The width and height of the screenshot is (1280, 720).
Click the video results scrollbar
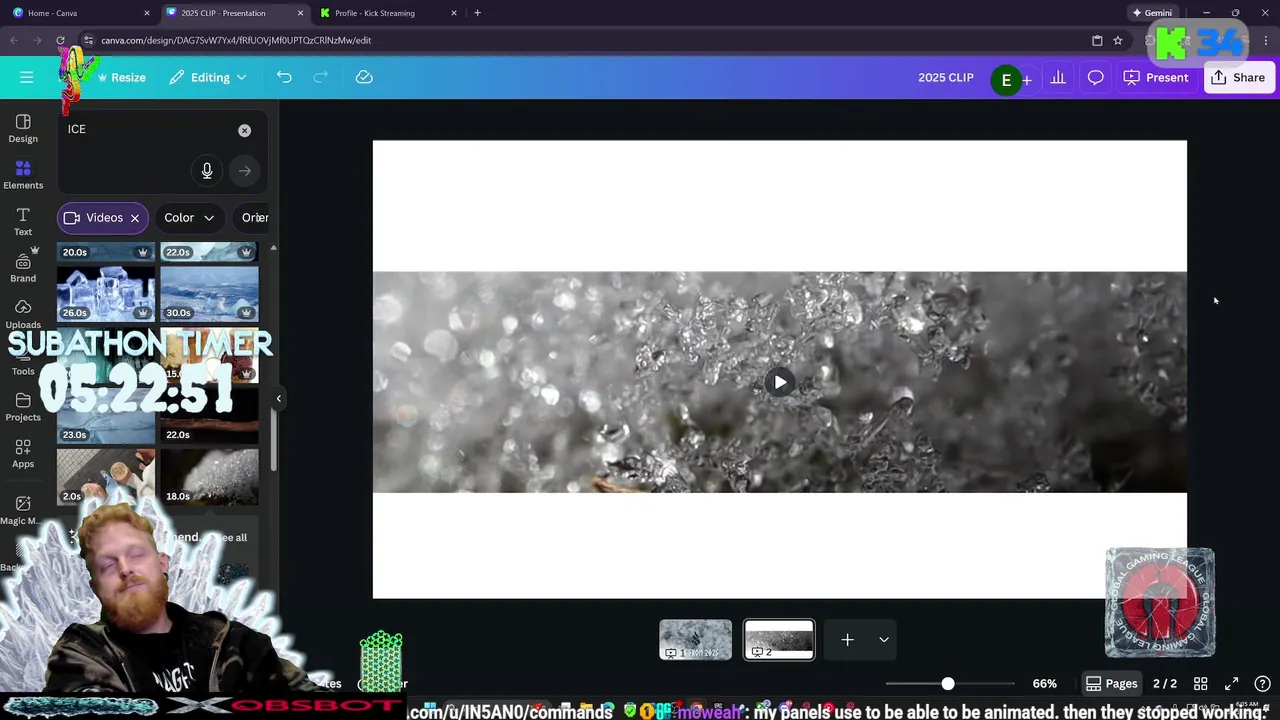click(x=273, y=440)
